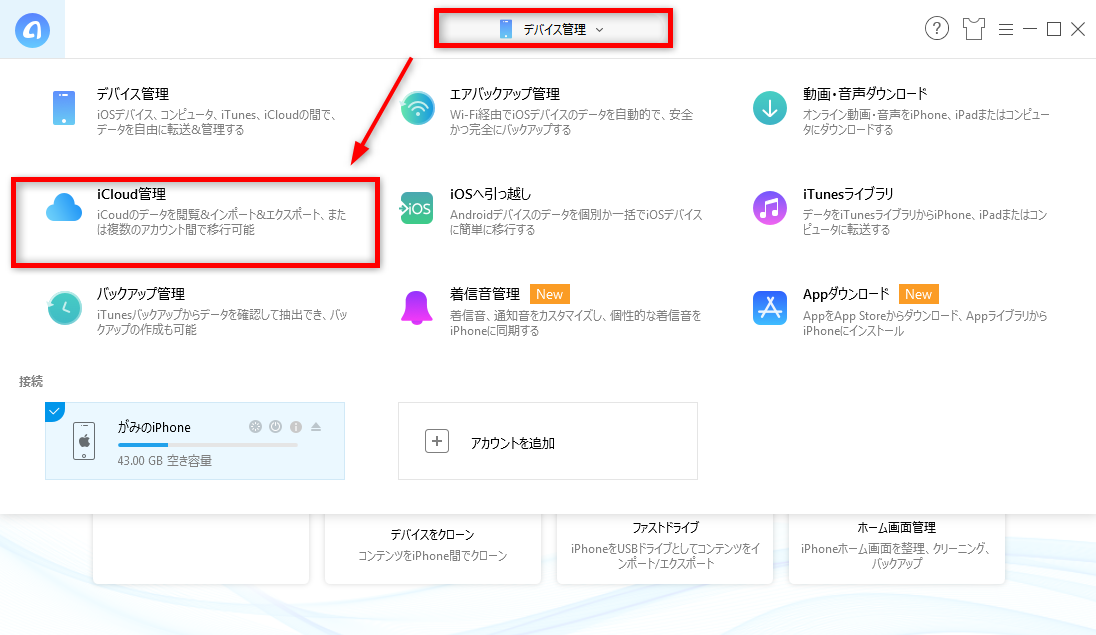Select the 着信音管理 menu title
The height and width of the screenshot is (635, 1096).
click(484, 294)
